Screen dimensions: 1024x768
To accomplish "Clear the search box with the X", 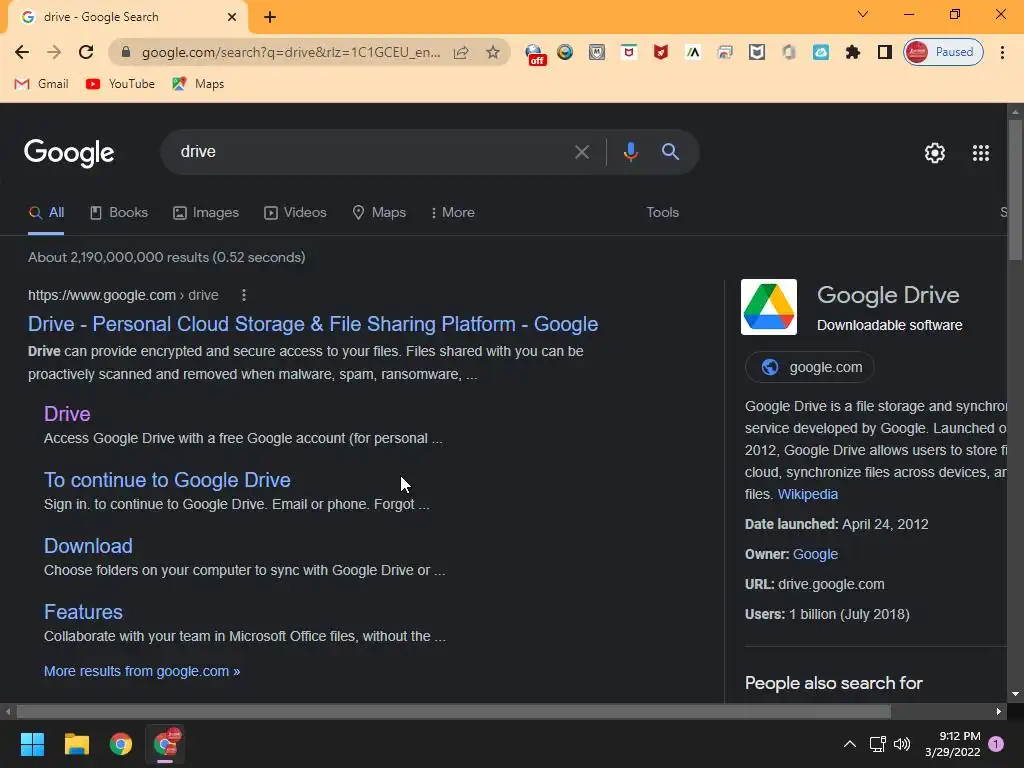I will pyautogui.click(x=581, y=152).
